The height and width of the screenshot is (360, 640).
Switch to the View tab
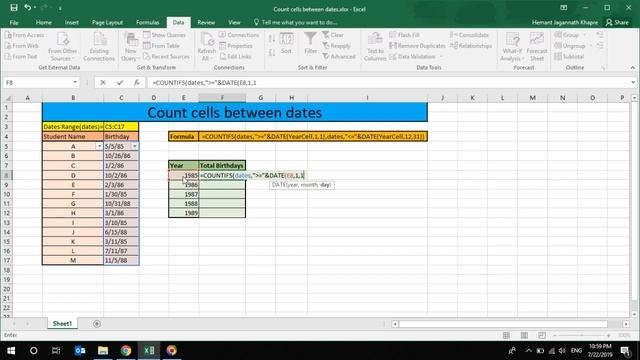234,22
